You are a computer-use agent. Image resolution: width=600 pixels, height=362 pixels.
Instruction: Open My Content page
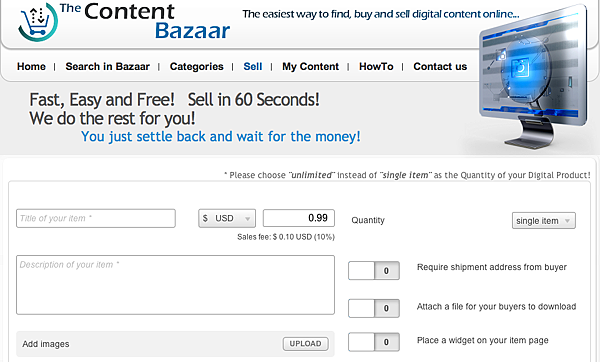pyautogui.click(x=311, y=67)
